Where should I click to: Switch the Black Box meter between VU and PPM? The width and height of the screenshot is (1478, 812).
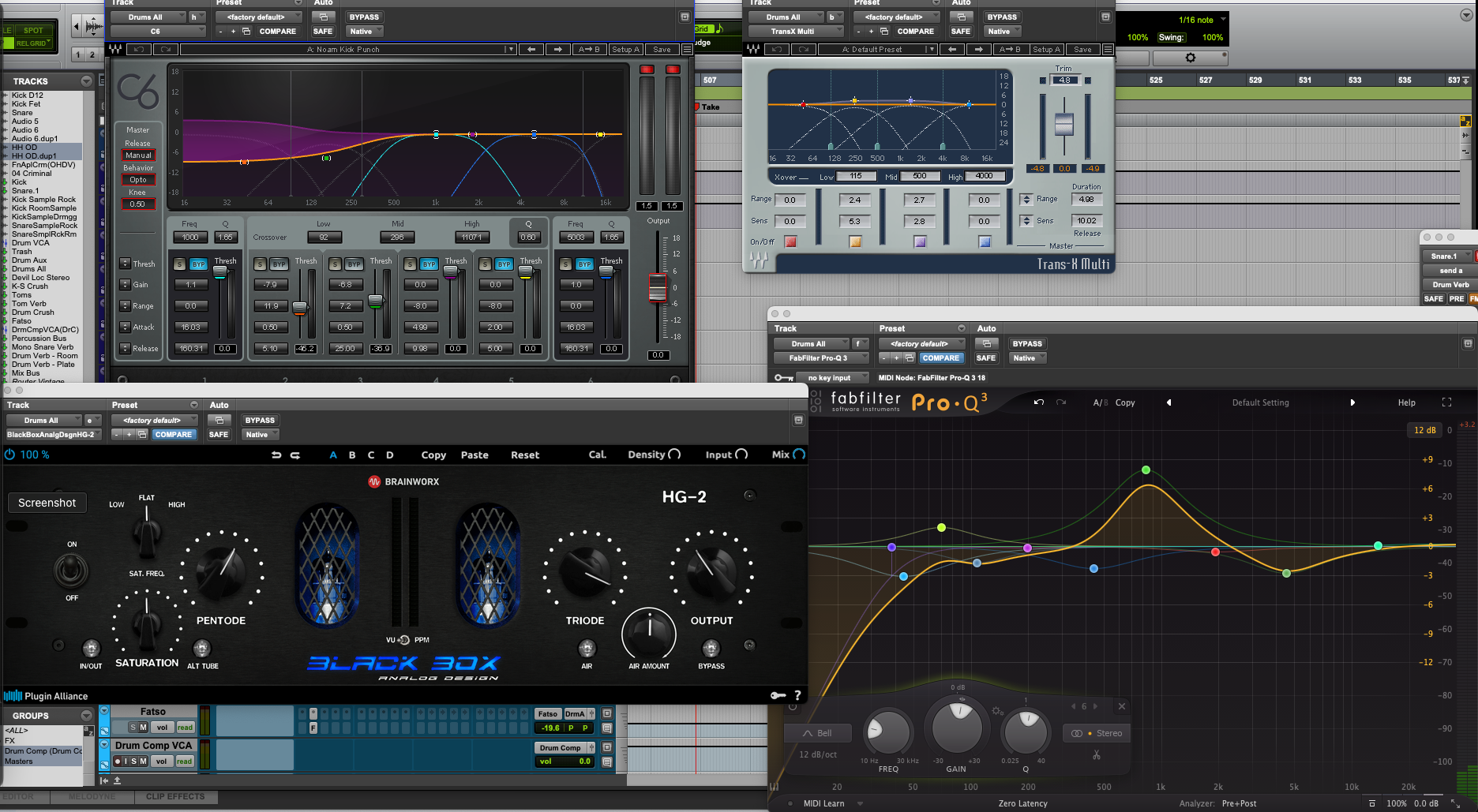403,640
